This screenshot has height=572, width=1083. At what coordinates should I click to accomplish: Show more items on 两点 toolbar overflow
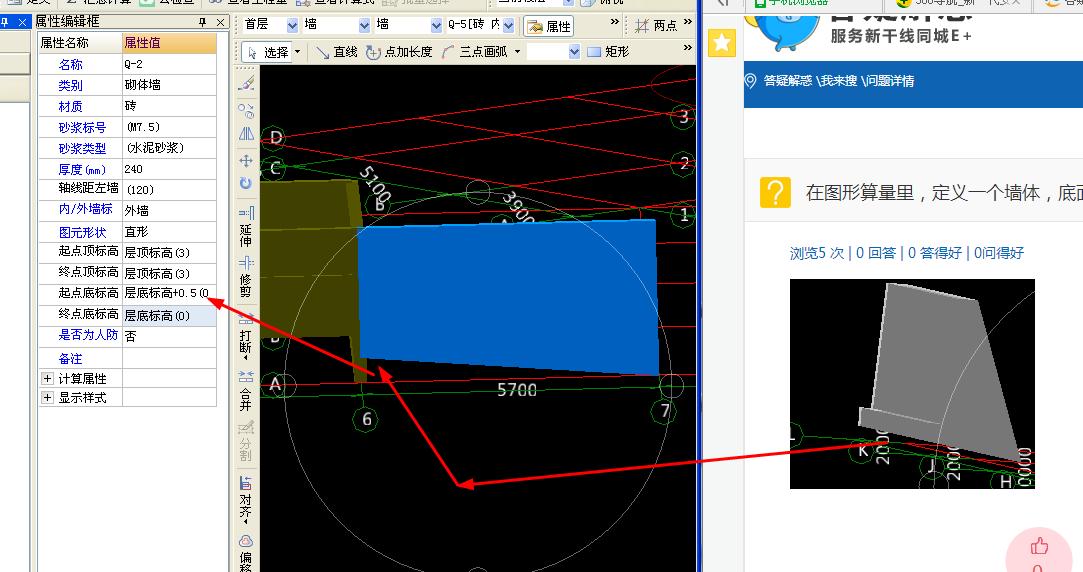687,23
